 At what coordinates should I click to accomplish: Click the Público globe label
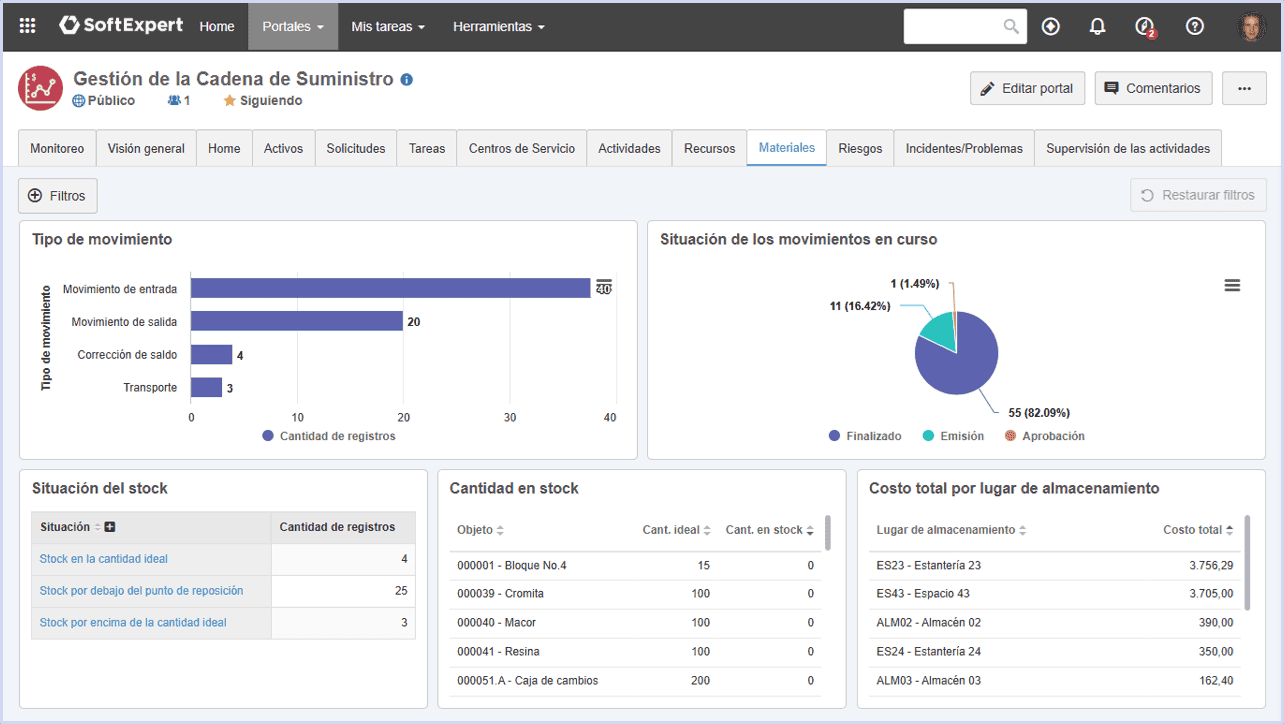[x=103, y=100]
